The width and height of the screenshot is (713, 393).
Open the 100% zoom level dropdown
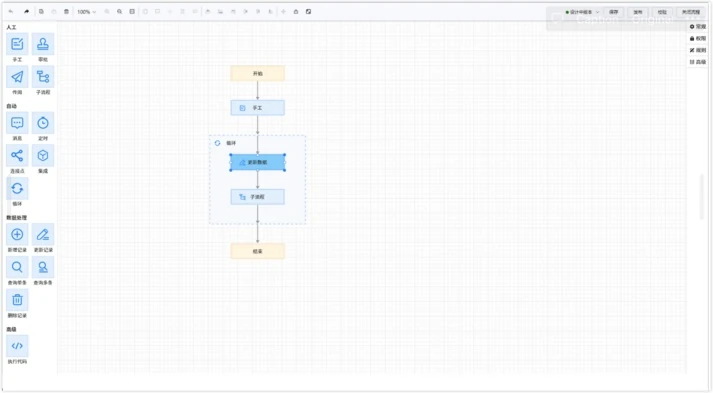point(86,12)
